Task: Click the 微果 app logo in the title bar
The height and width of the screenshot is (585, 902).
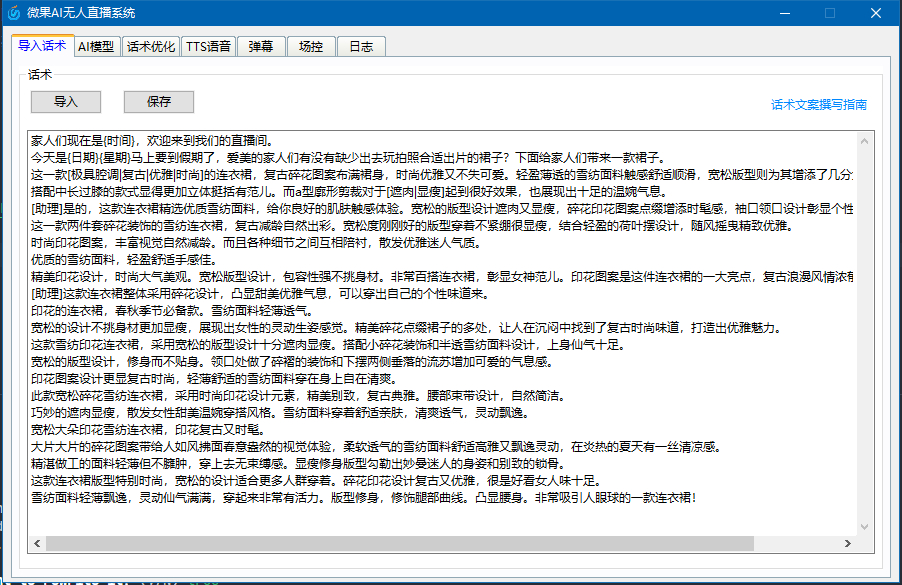Action: pyautogui.click(x=13, y=11)
